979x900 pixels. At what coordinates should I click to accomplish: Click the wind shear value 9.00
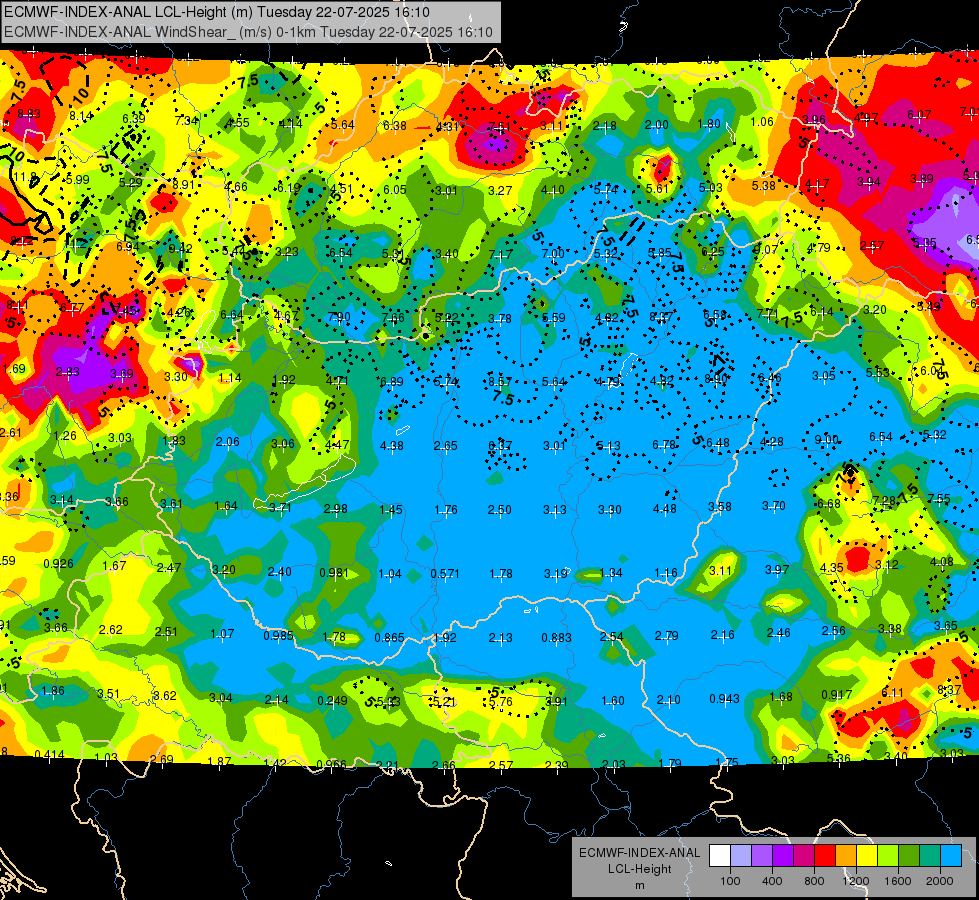827,440
